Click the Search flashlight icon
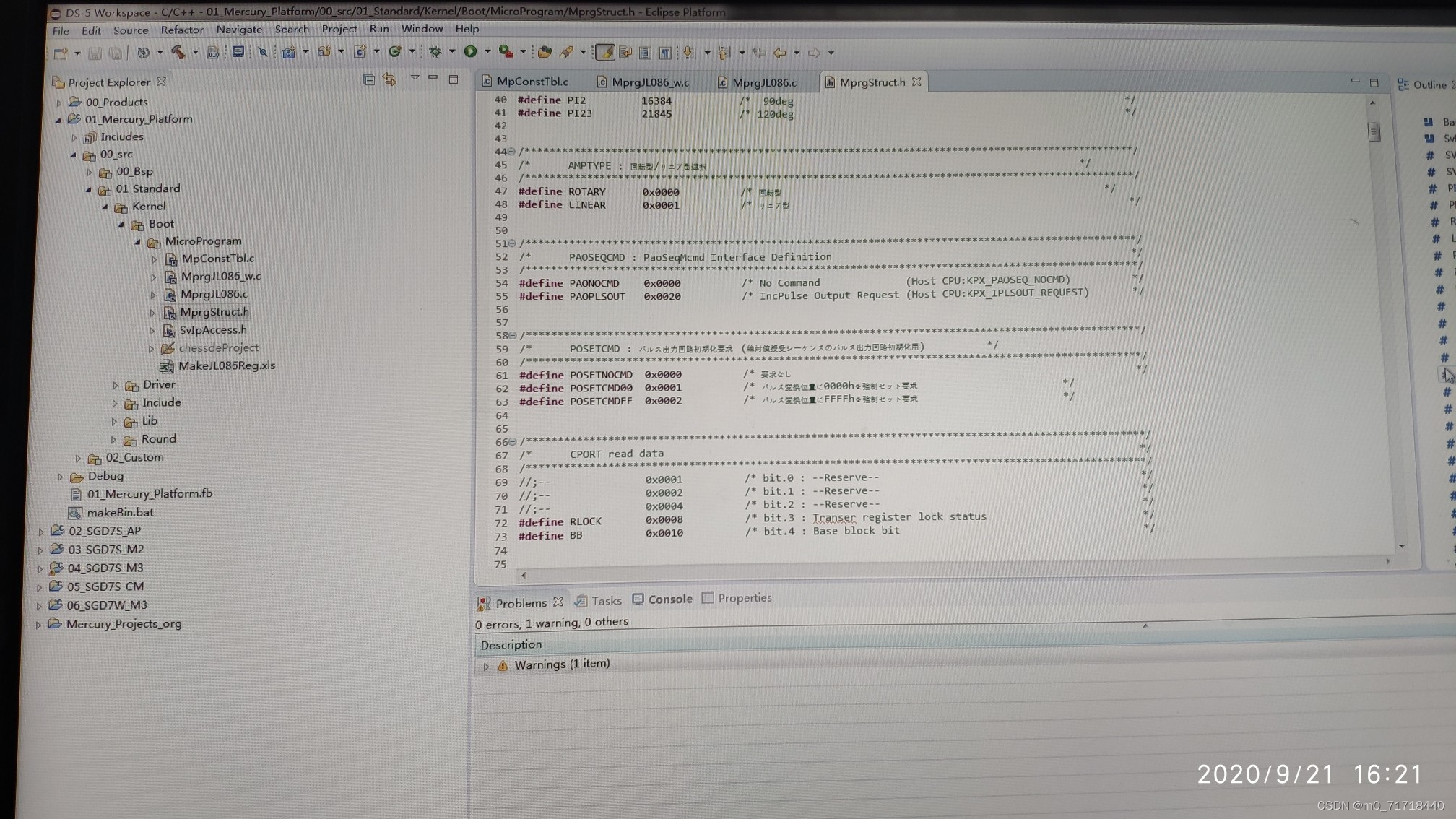This screenshot has height=819, width=1456. click(567, 52)
